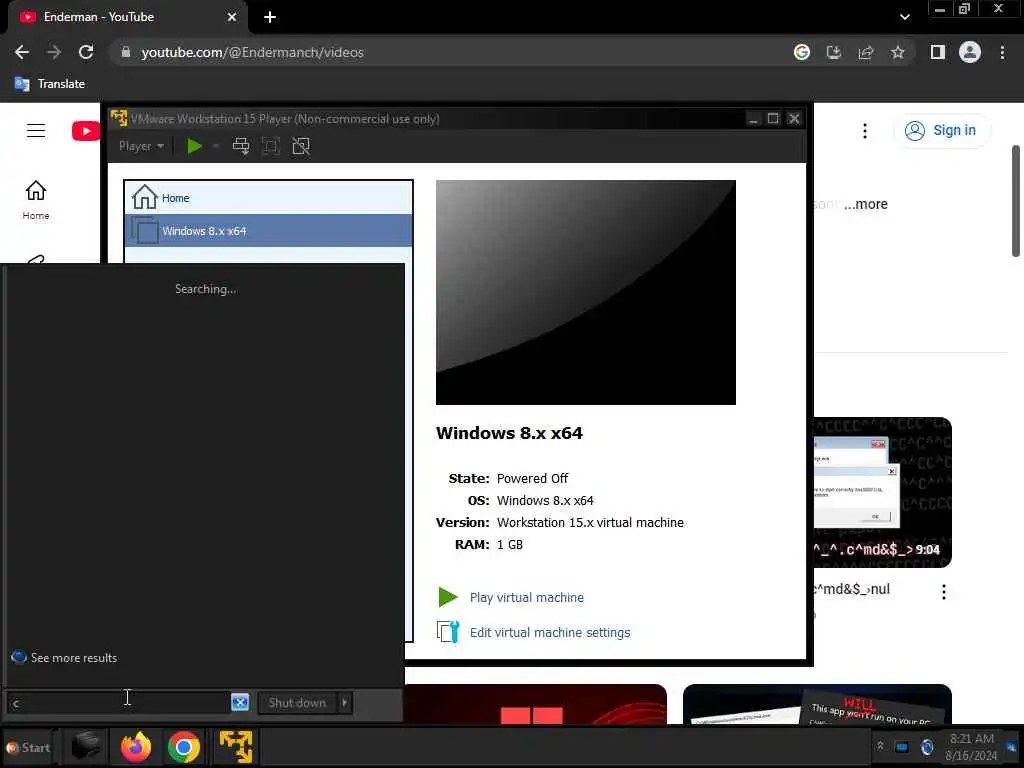Click the Start menu search input field
The image size is (1024, 768).
coord(119,703)
